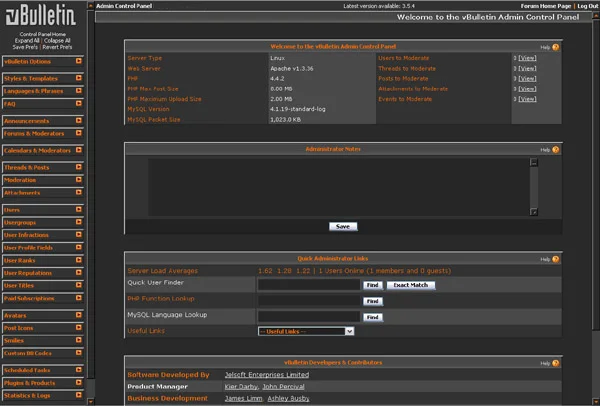Screen dimensions: 600x406
Task: Click scroll-down arrow in Administrator Notes textarea
Action: pos(534,213)
